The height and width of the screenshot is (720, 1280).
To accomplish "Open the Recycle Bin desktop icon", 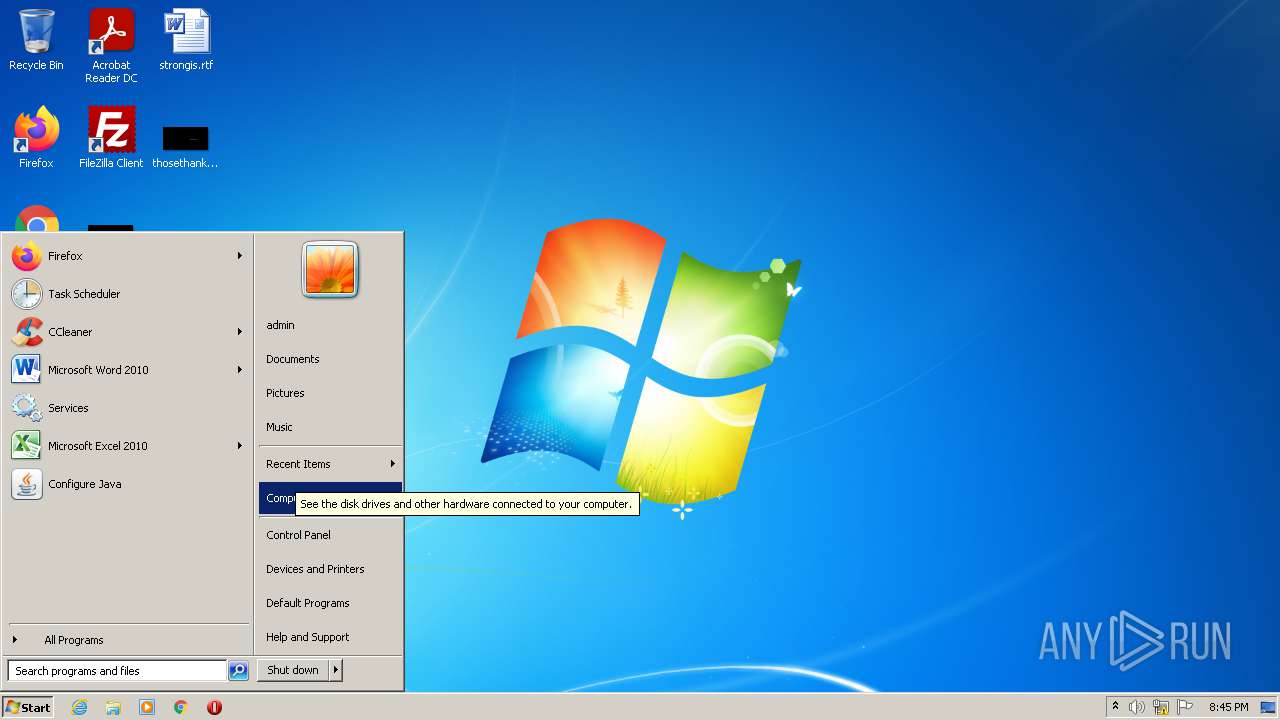I will coord(36,40).
